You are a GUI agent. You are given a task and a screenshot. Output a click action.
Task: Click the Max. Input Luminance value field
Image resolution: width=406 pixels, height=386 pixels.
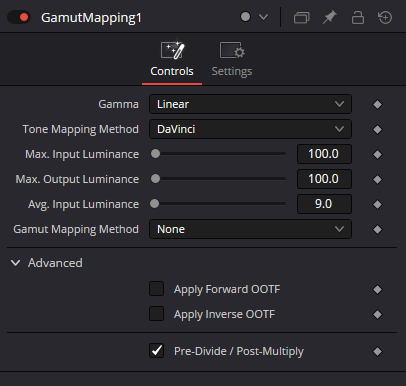(x=324, y=154)
